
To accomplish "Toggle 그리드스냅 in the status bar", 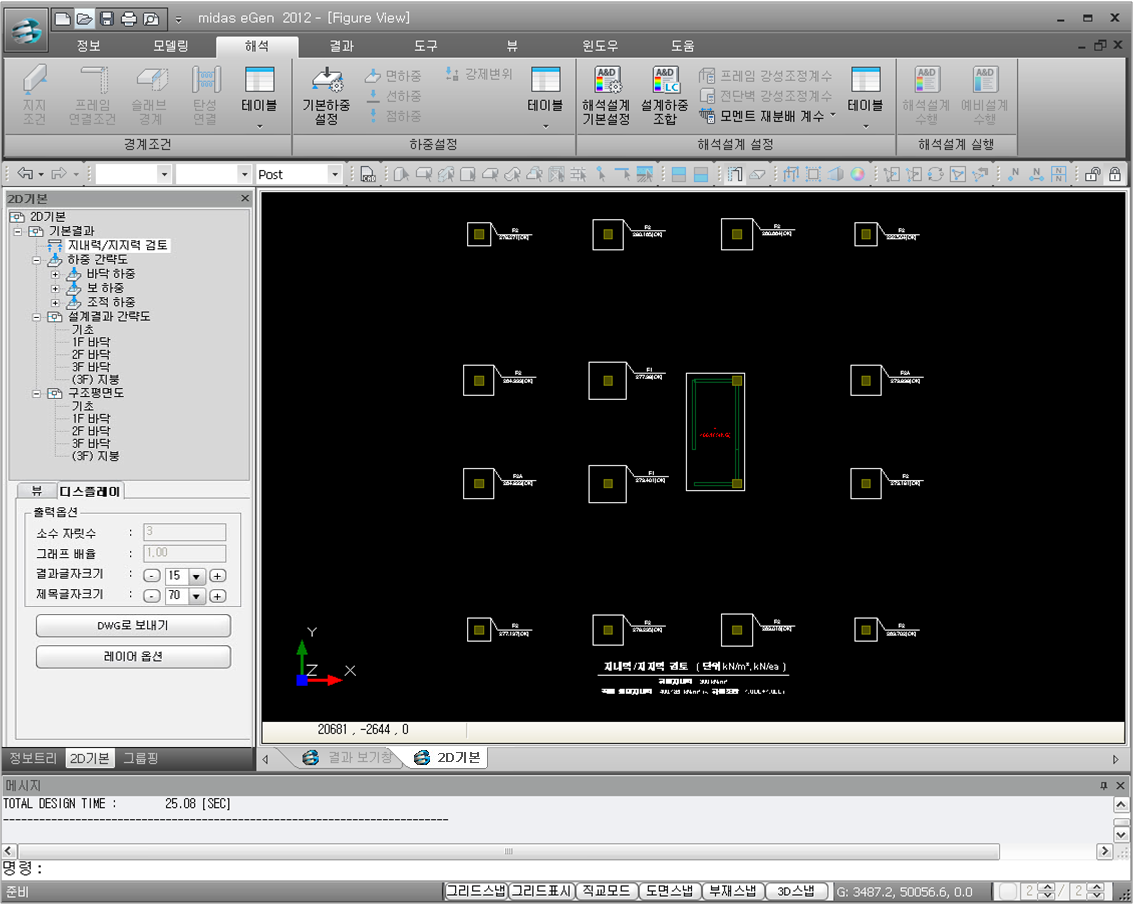I will click(475, 892).
